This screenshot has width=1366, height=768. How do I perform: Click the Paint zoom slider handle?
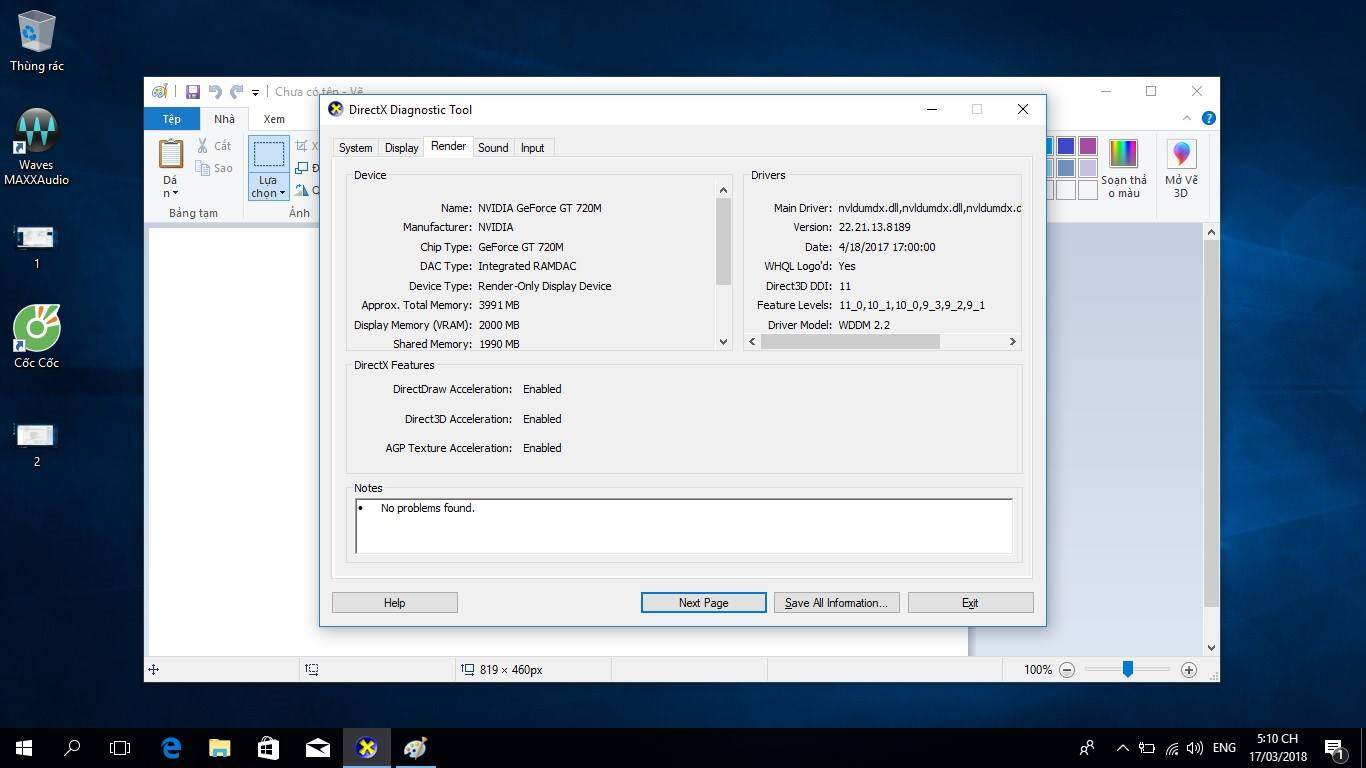[1127, 670]
